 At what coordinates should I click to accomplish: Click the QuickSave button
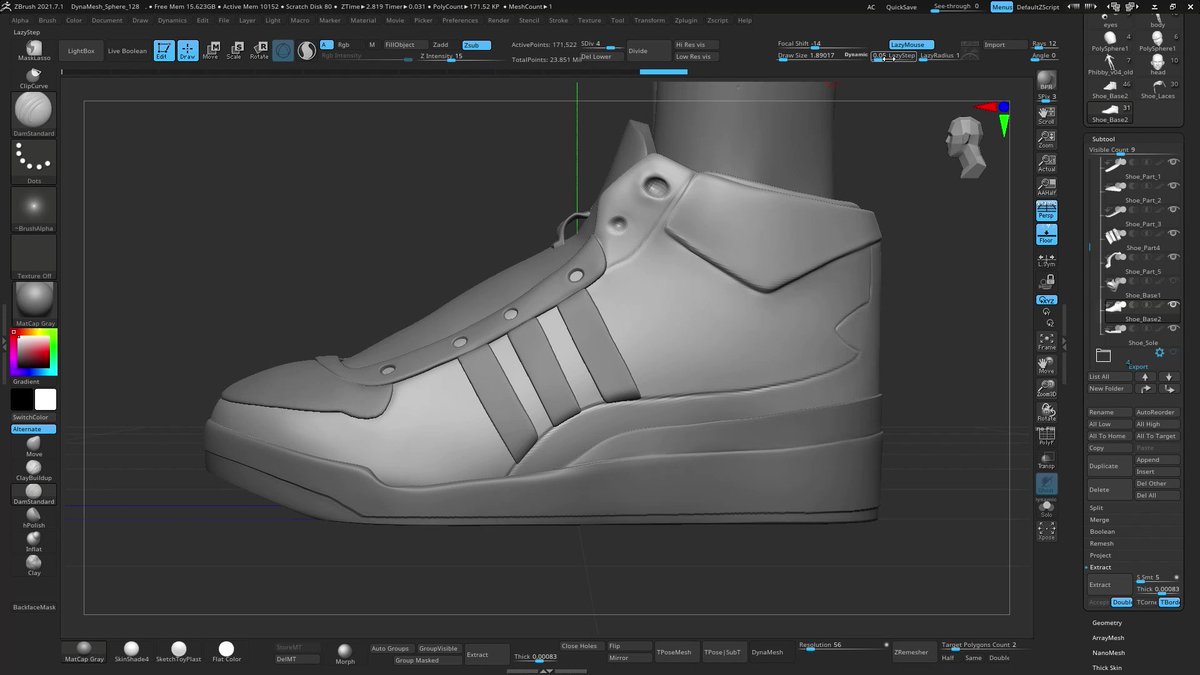tap(901, 7)
